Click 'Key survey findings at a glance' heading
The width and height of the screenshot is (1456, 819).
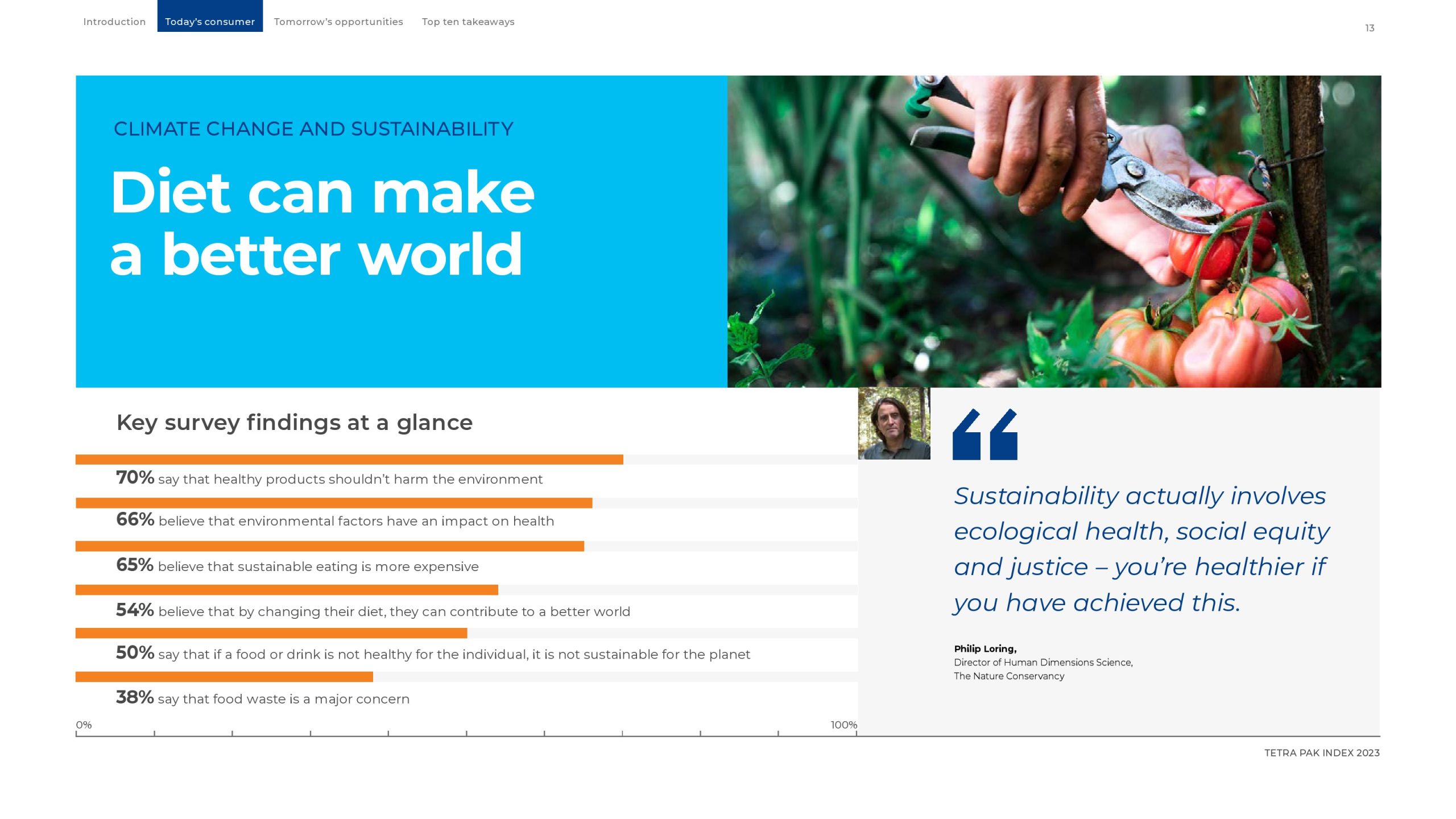click(295, 423)
